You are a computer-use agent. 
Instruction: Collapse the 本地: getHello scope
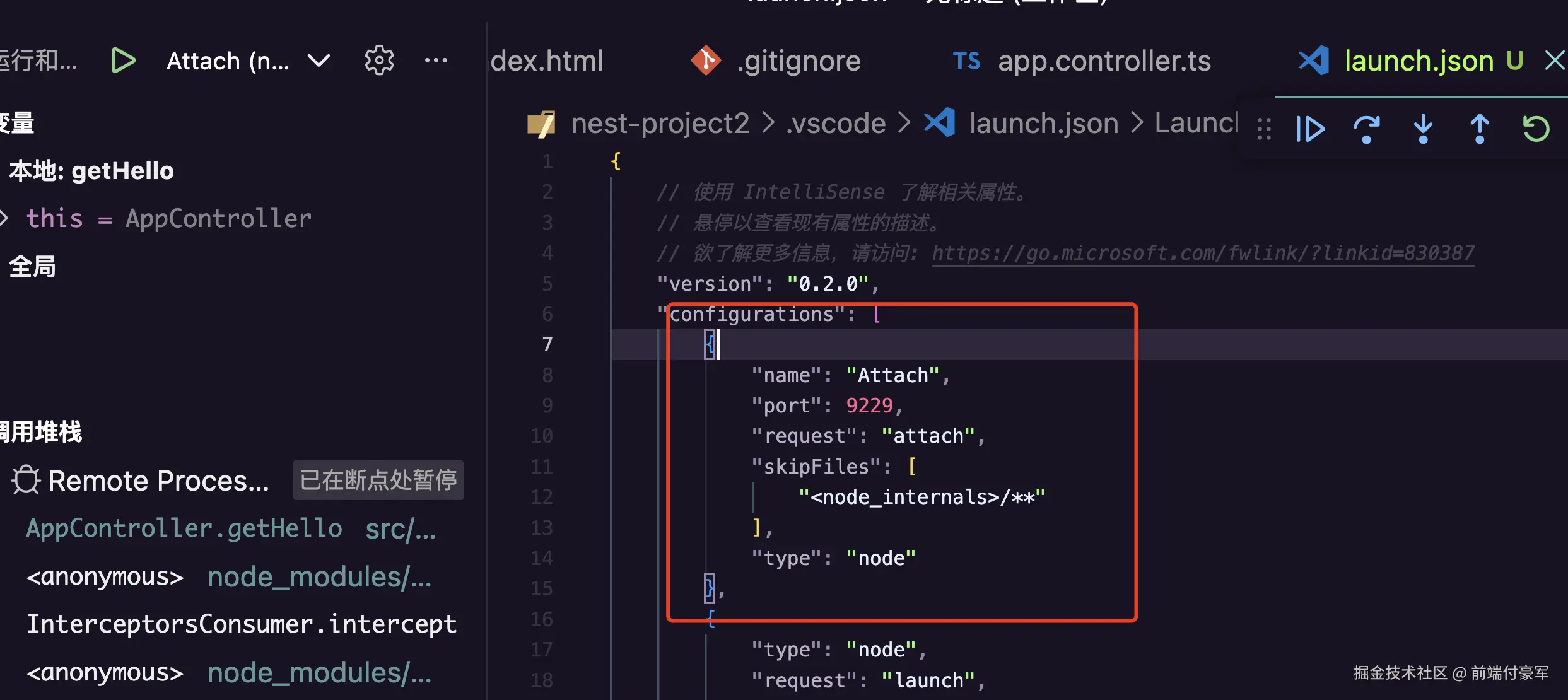(91, 171)
